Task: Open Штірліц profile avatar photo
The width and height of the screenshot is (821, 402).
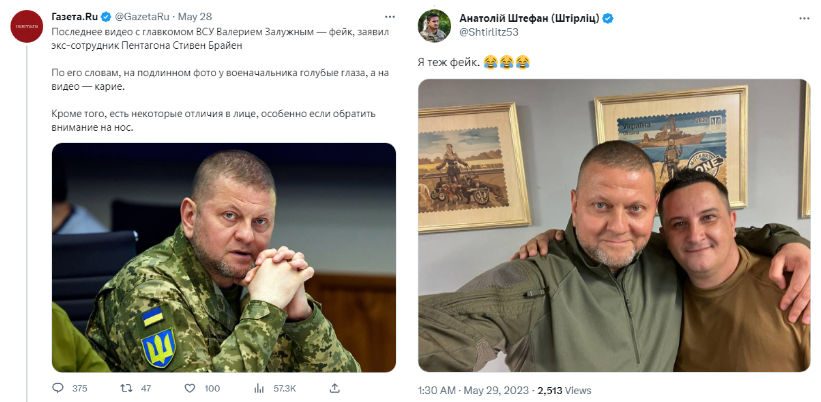Action: (435, 26)
